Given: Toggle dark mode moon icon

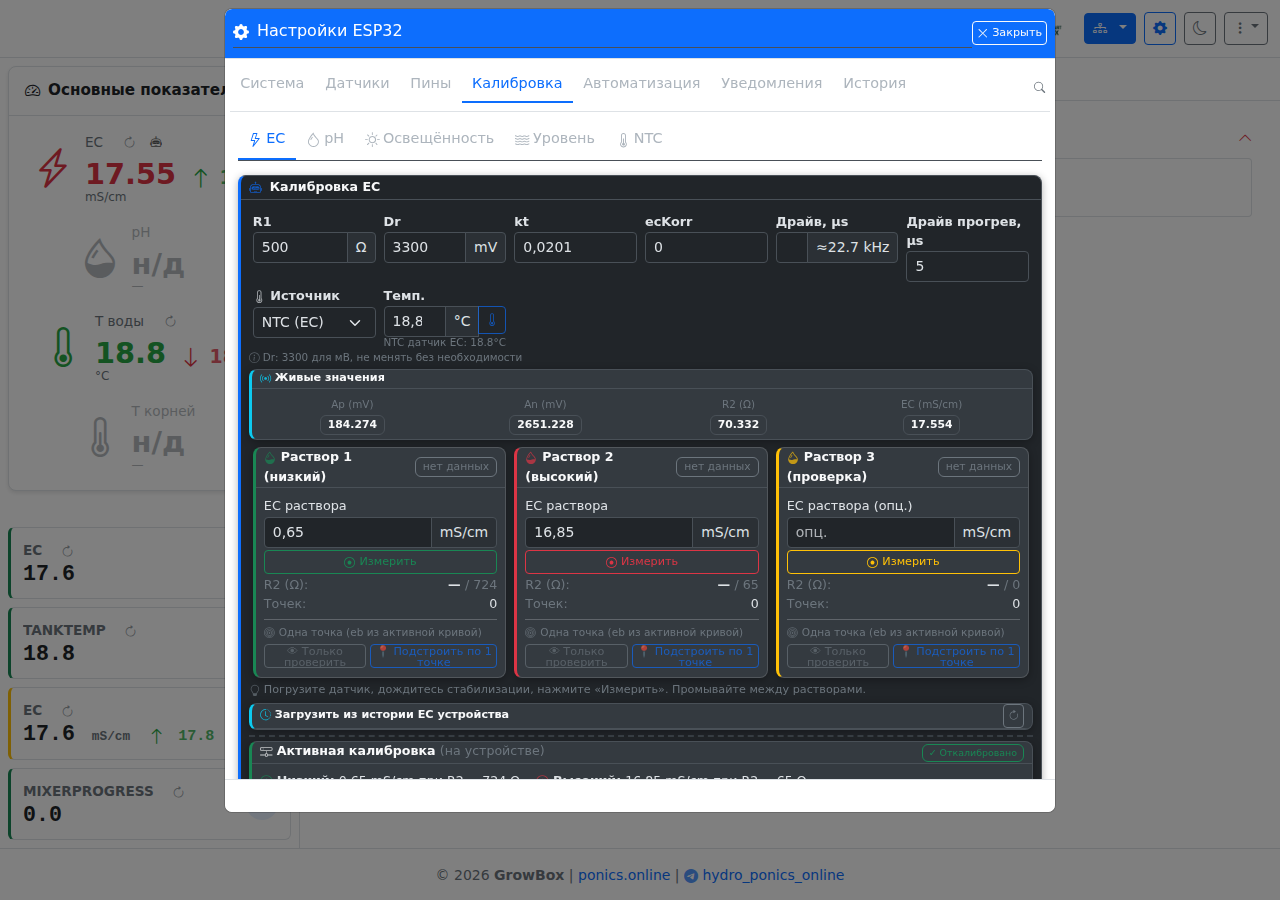Looking at the screenshot, I should (x=1200, y=28).
